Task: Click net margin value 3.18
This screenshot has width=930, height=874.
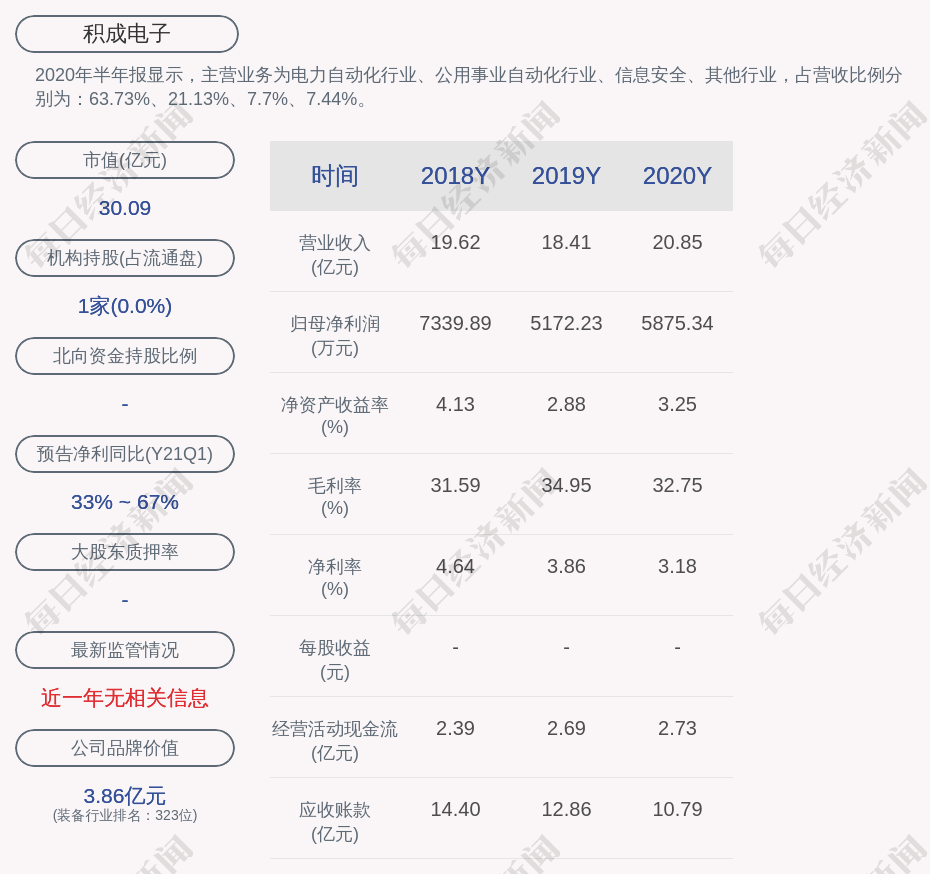Action: 677,566
